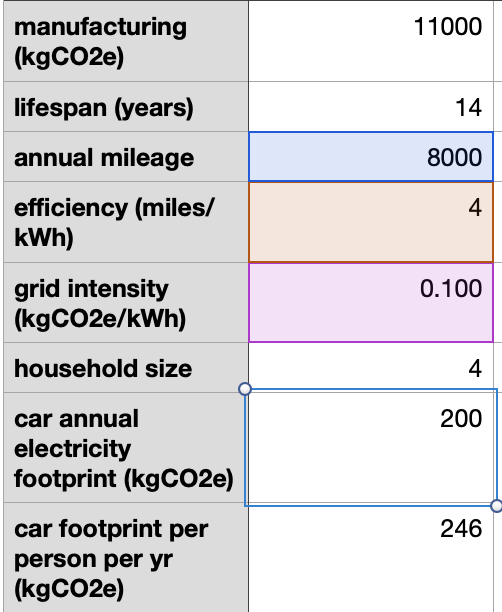The image size is (502, 612).
Task: Select the cell with value 11000
Action: tap(371, 41)
